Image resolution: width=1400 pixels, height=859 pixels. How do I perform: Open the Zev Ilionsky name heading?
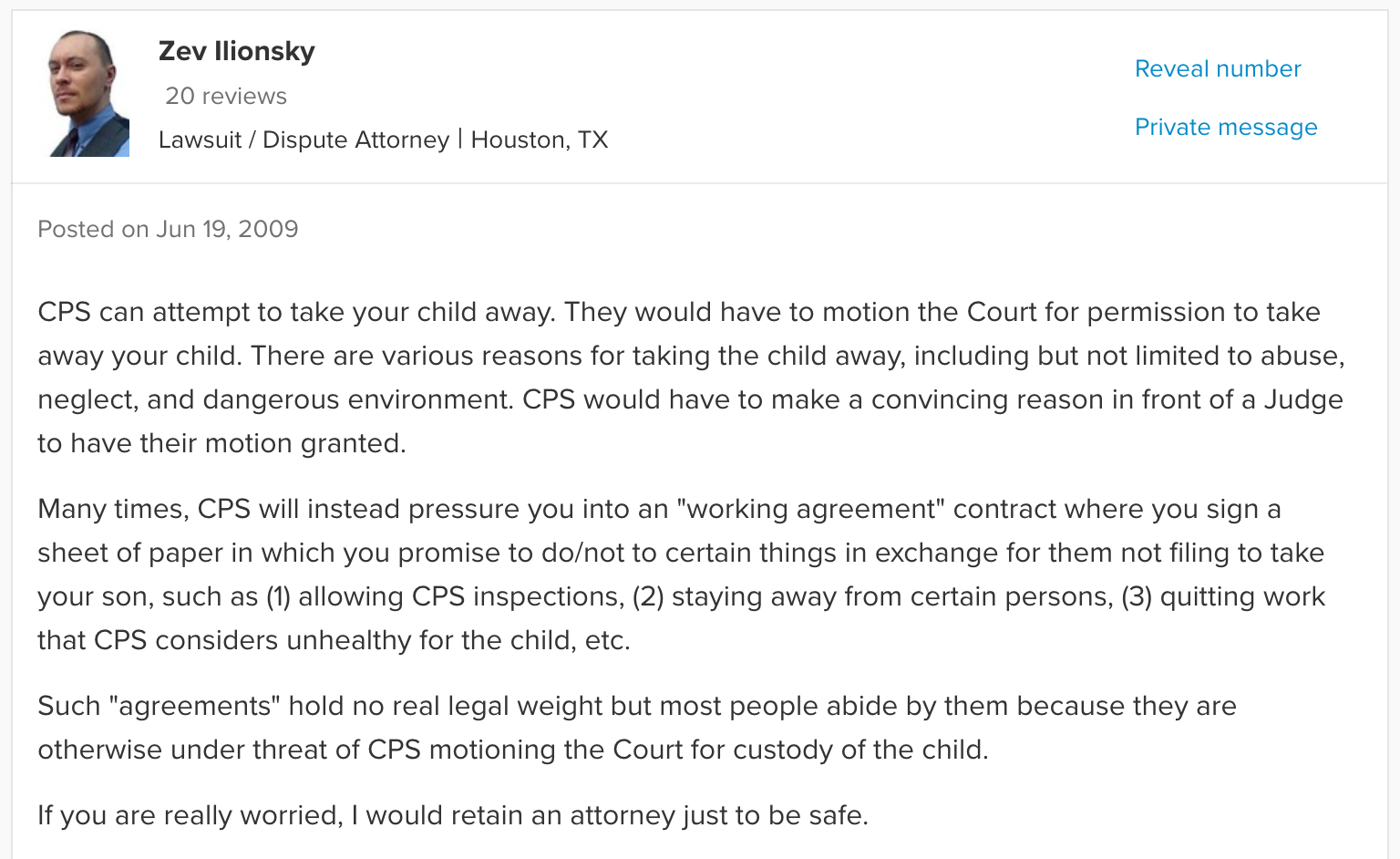(x=237, y=51)
